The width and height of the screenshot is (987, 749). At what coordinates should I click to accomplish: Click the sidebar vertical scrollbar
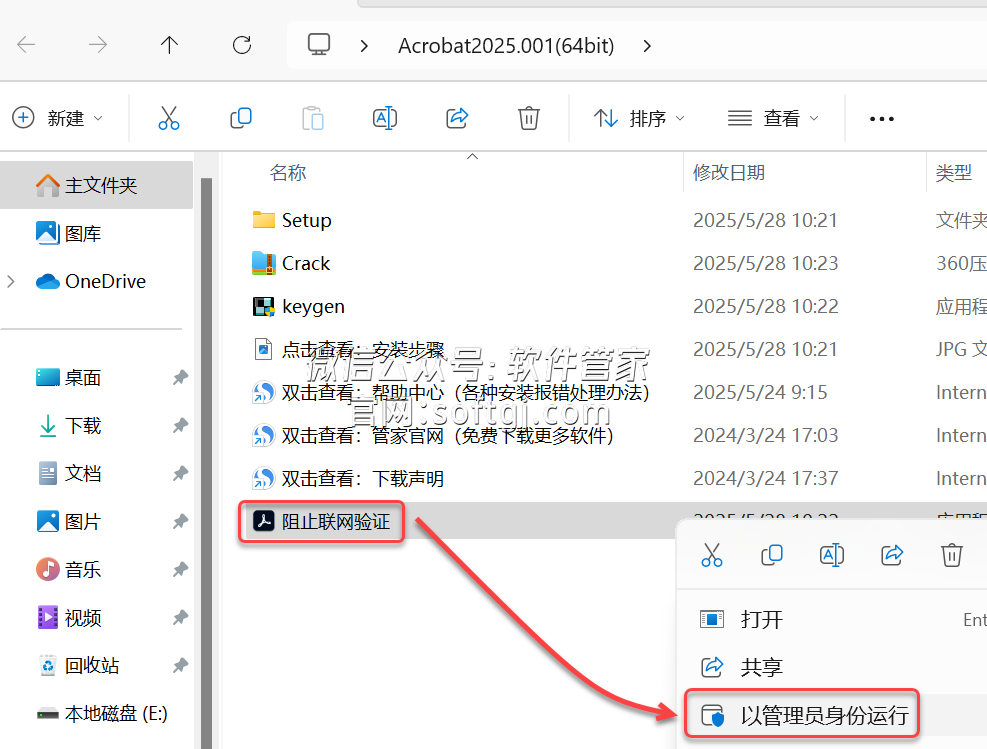point(206,463)
